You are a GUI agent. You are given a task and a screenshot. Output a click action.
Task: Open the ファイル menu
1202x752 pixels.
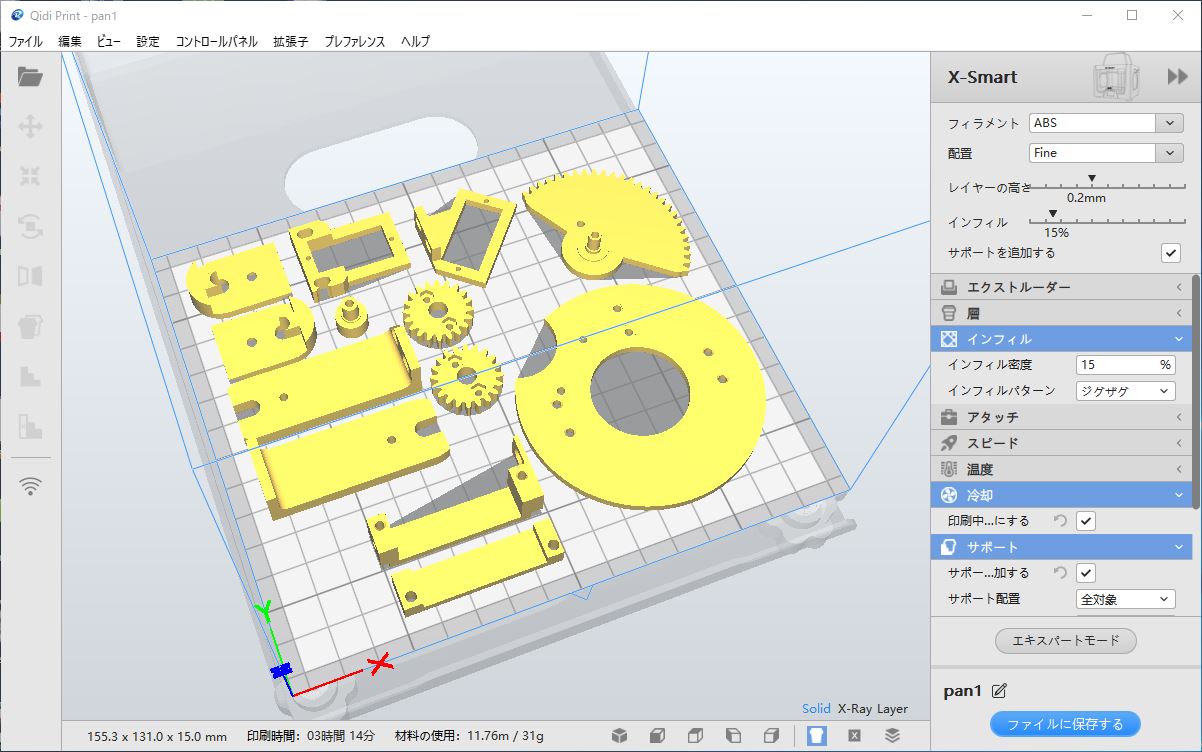(26, 41)
